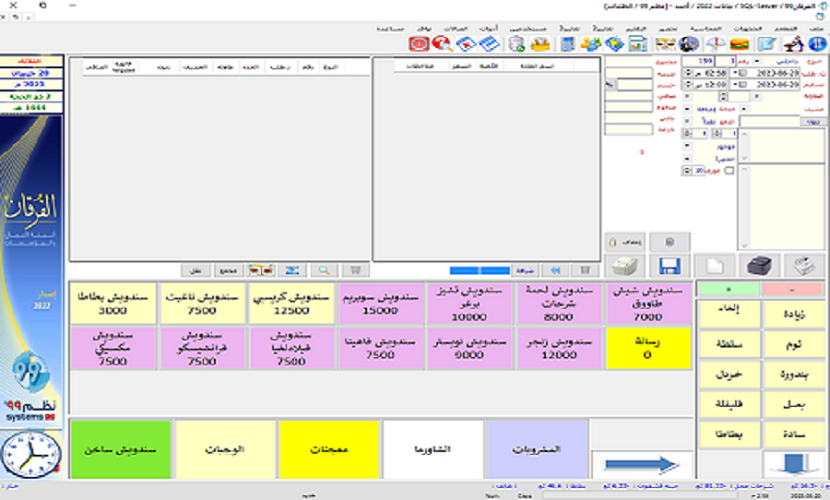Click the magnifier search icon below order list
This screenshot has width=830, height=500.
pos(324,270)
